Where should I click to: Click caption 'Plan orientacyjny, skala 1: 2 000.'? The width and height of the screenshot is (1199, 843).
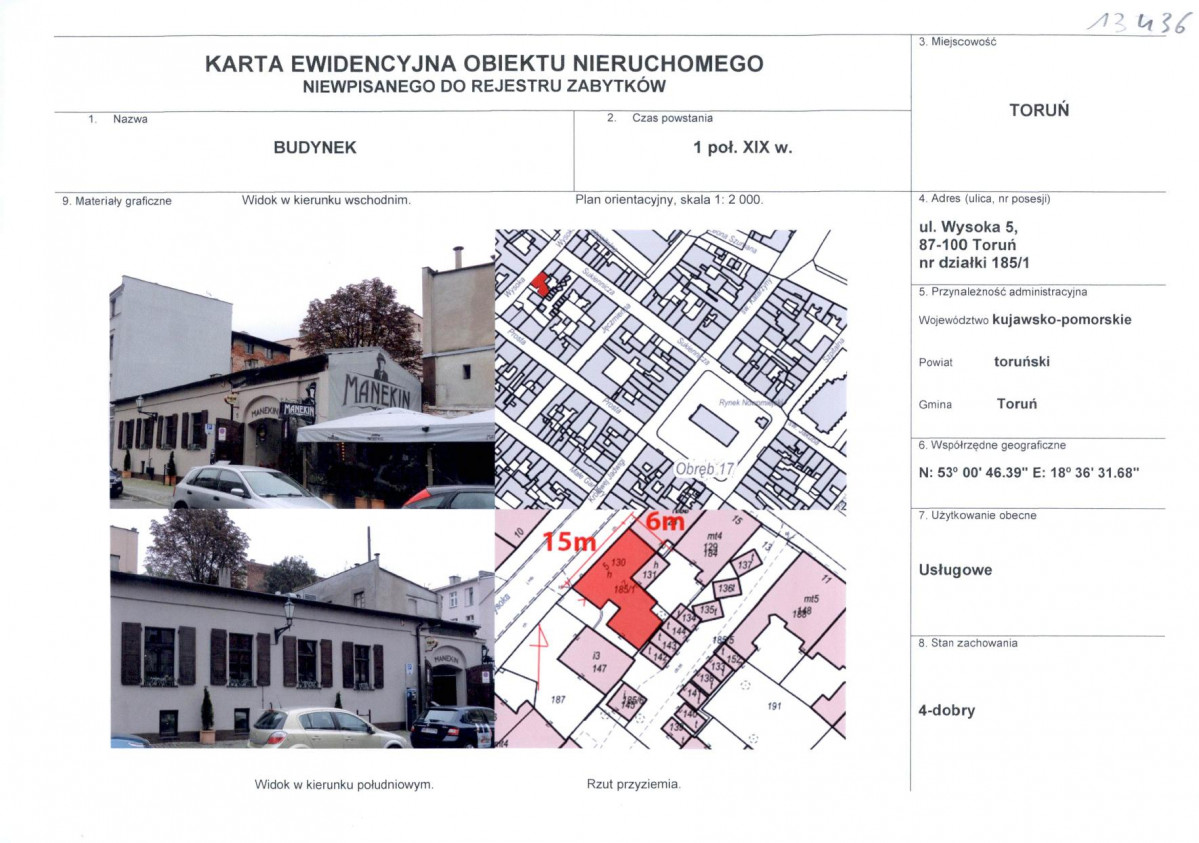pyautogui.click(x=669, y=200)
